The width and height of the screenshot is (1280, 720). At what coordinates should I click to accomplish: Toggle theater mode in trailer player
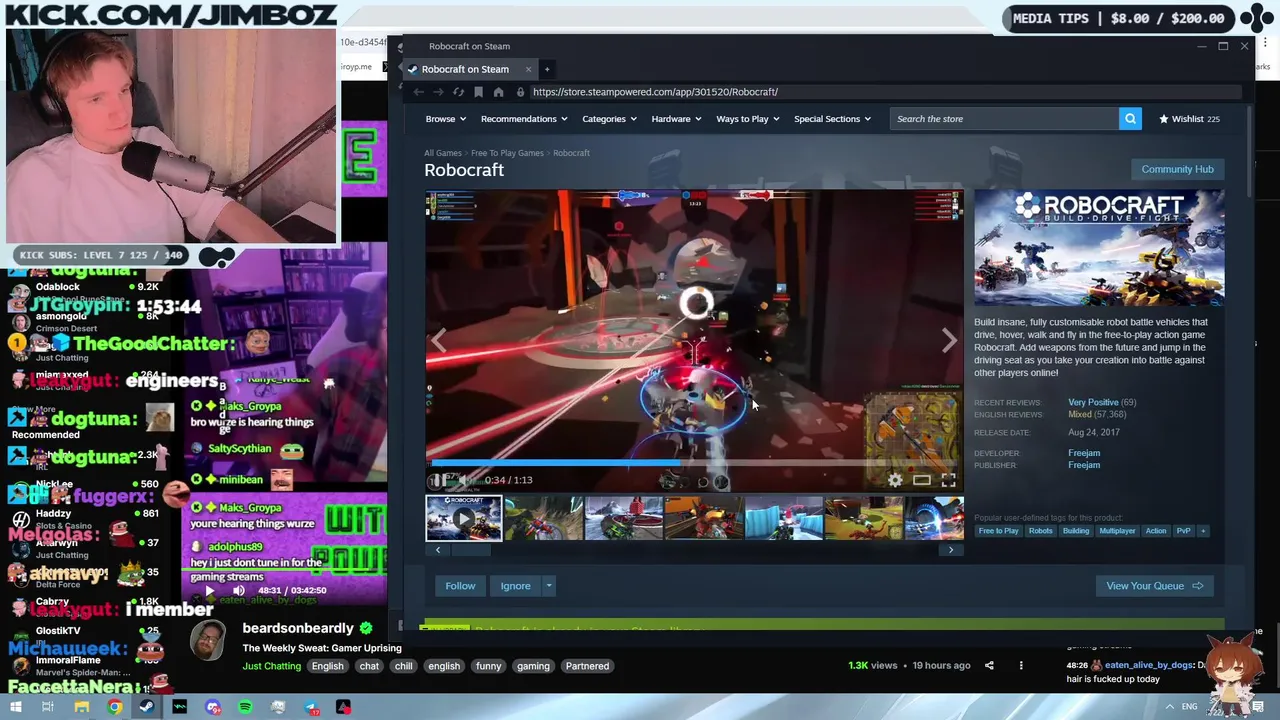pos(921,480)
